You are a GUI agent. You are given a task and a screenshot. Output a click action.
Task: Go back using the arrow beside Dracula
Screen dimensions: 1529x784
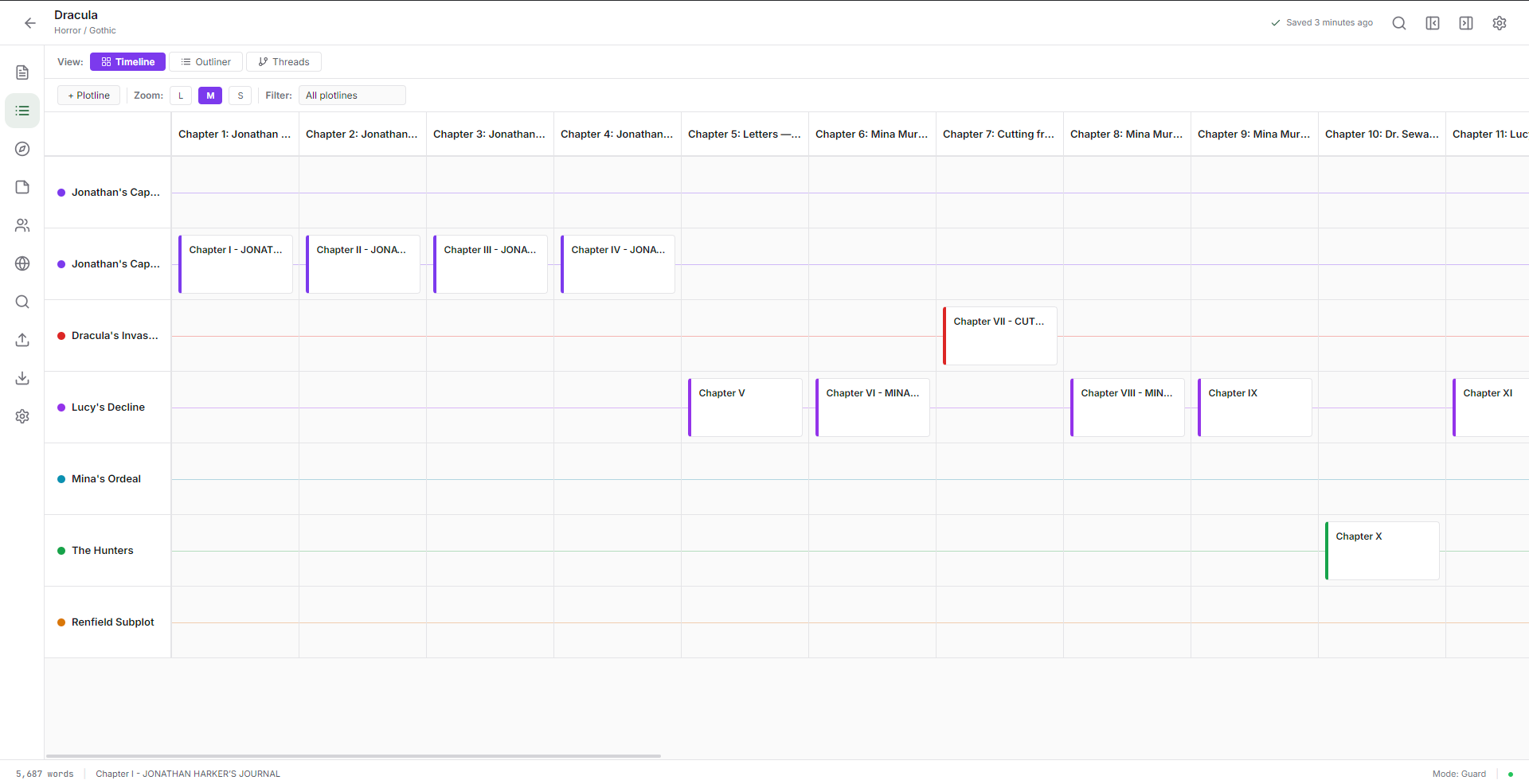(x=30, y=23)
